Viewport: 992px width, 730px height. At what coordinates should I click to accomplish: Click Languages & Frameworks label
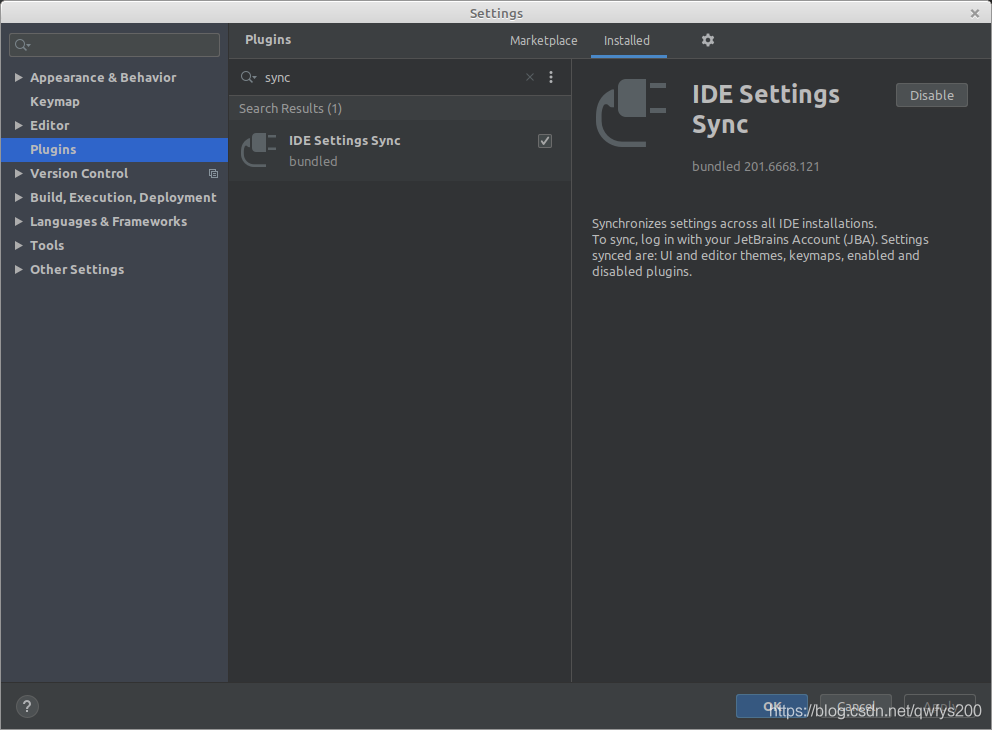(x=109, y=221)
